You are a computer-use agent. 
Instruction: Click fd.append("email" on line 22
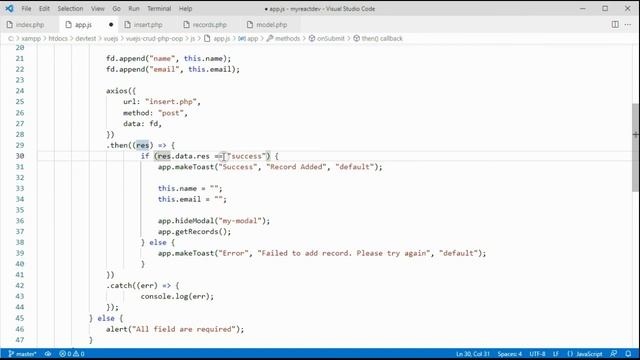pyautogui.click(x=143, y=69)
